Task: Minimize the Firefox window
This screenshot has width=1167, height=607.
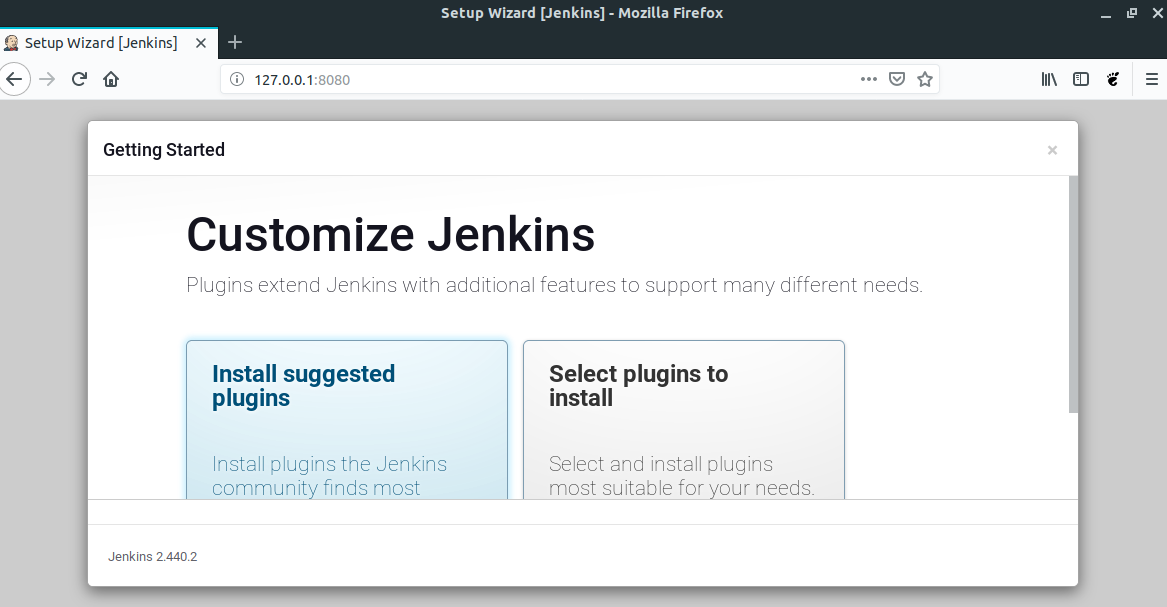Action: 1106,13
